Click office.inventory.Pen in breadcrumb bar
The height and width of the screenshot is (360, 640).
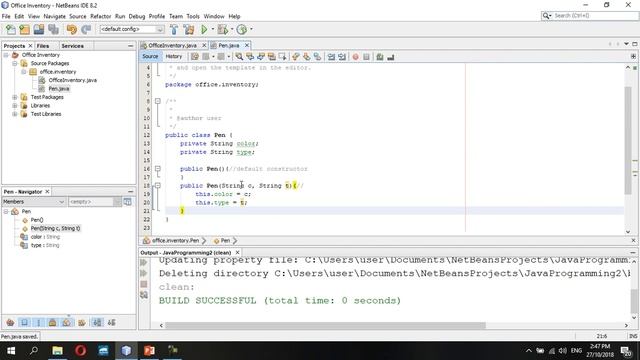click(175, 240)
